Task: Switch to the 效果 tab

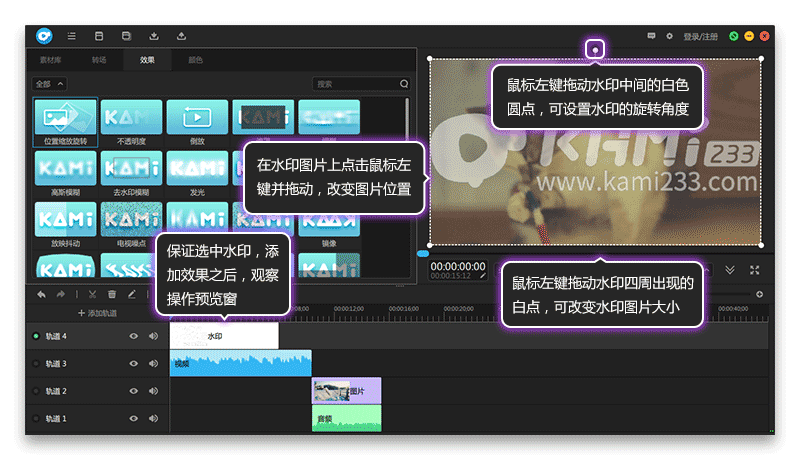Action: pyautogui.click(x=147, y=60)
